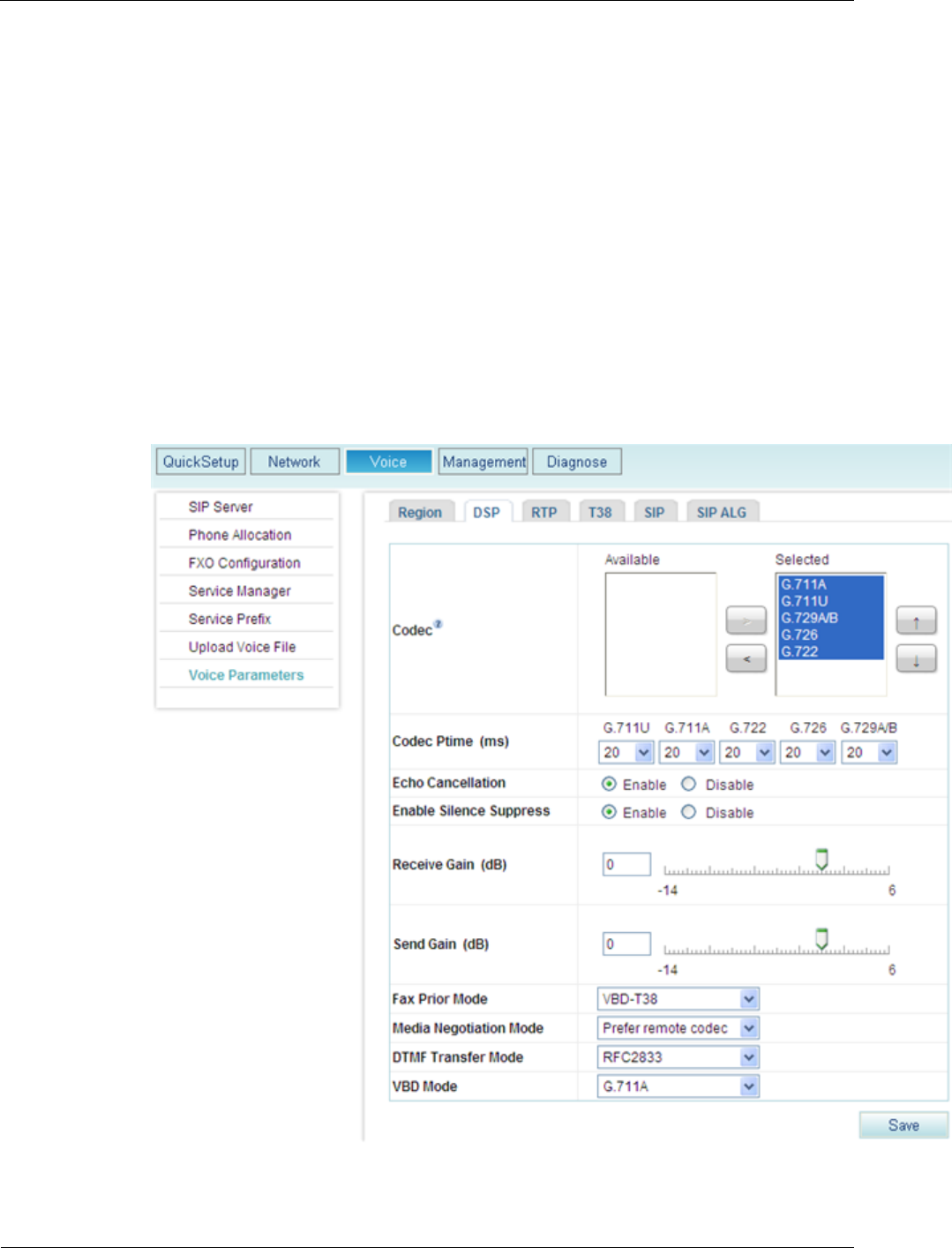The height and width of the screenshot is (1248, 952).
Task: Enable Echo Cancellation radio button
Action: click(x=609, y=784)
